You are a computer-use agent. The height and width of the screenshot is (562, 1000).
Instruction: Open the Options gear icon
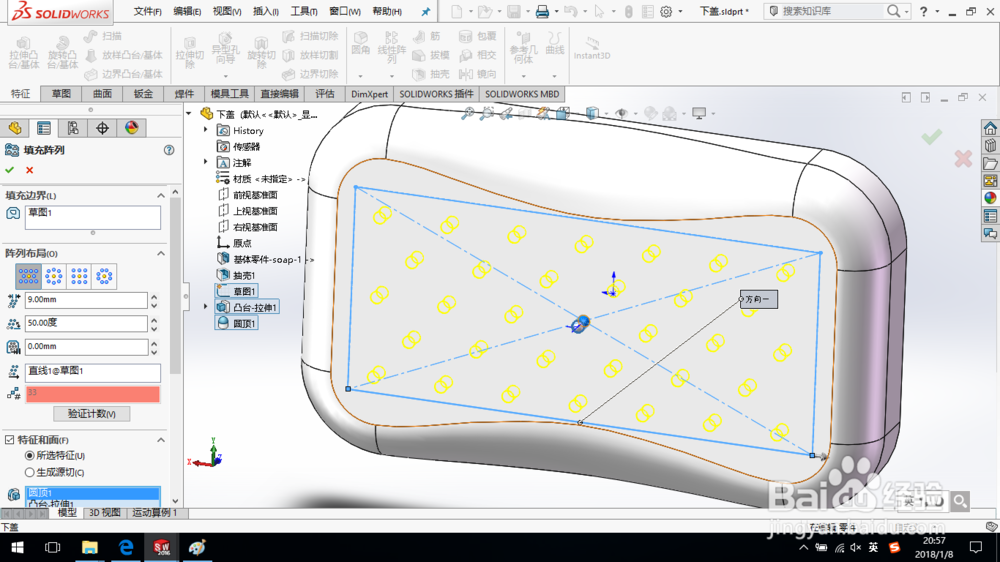pos(666,11)
